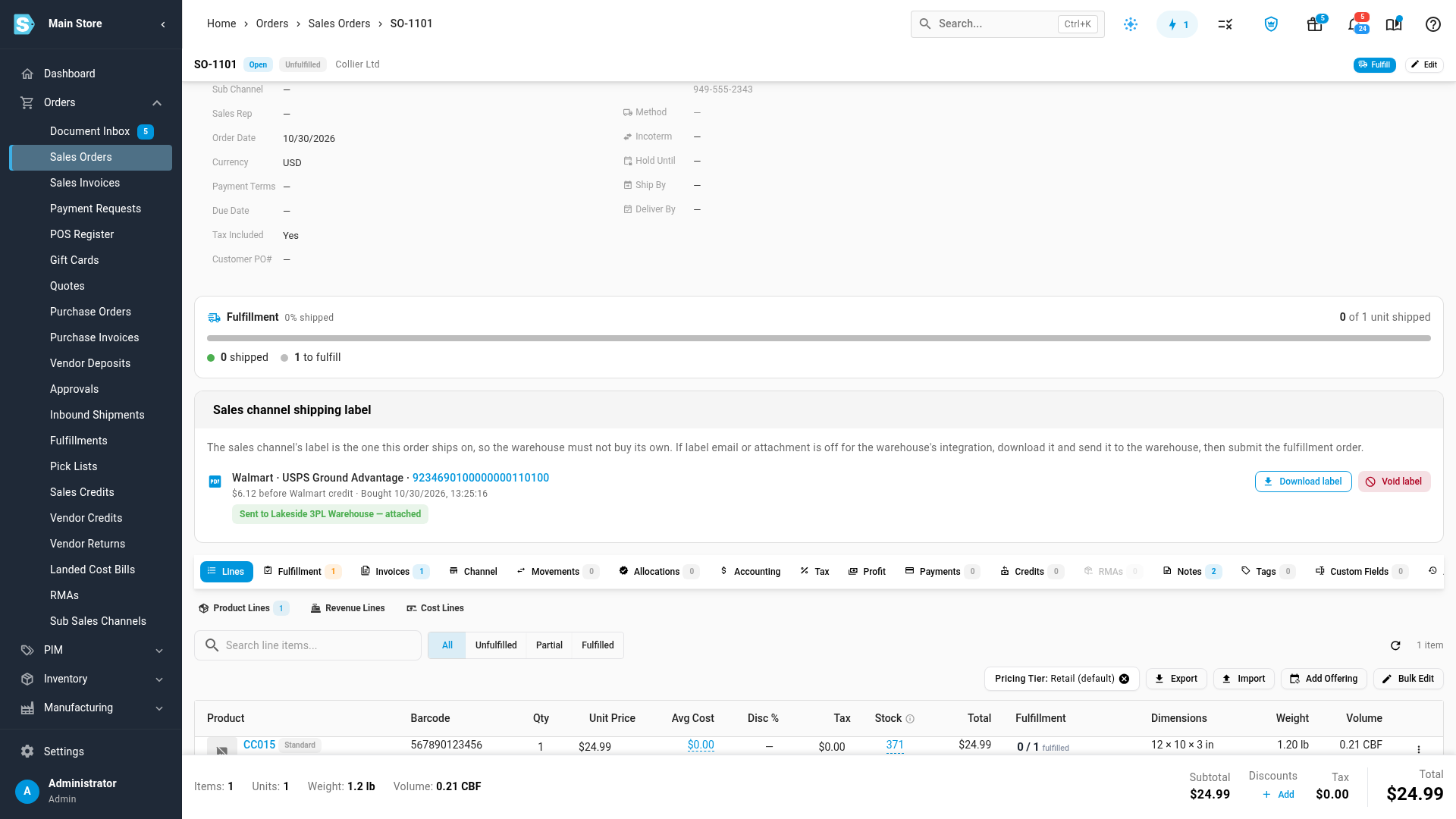Void the shipping label

1394,482
